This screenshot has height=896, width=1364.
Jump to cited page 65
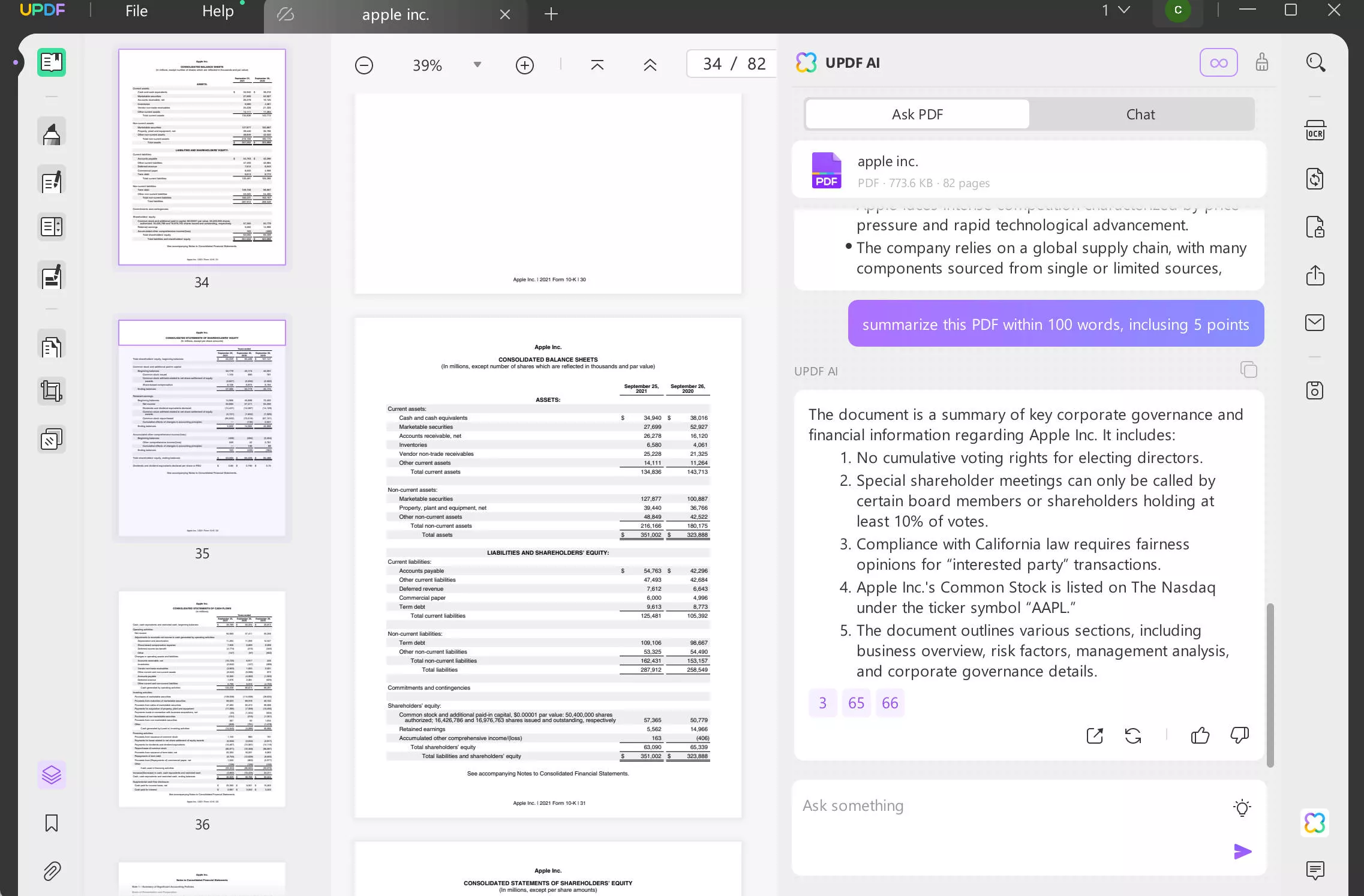point(856,703)
